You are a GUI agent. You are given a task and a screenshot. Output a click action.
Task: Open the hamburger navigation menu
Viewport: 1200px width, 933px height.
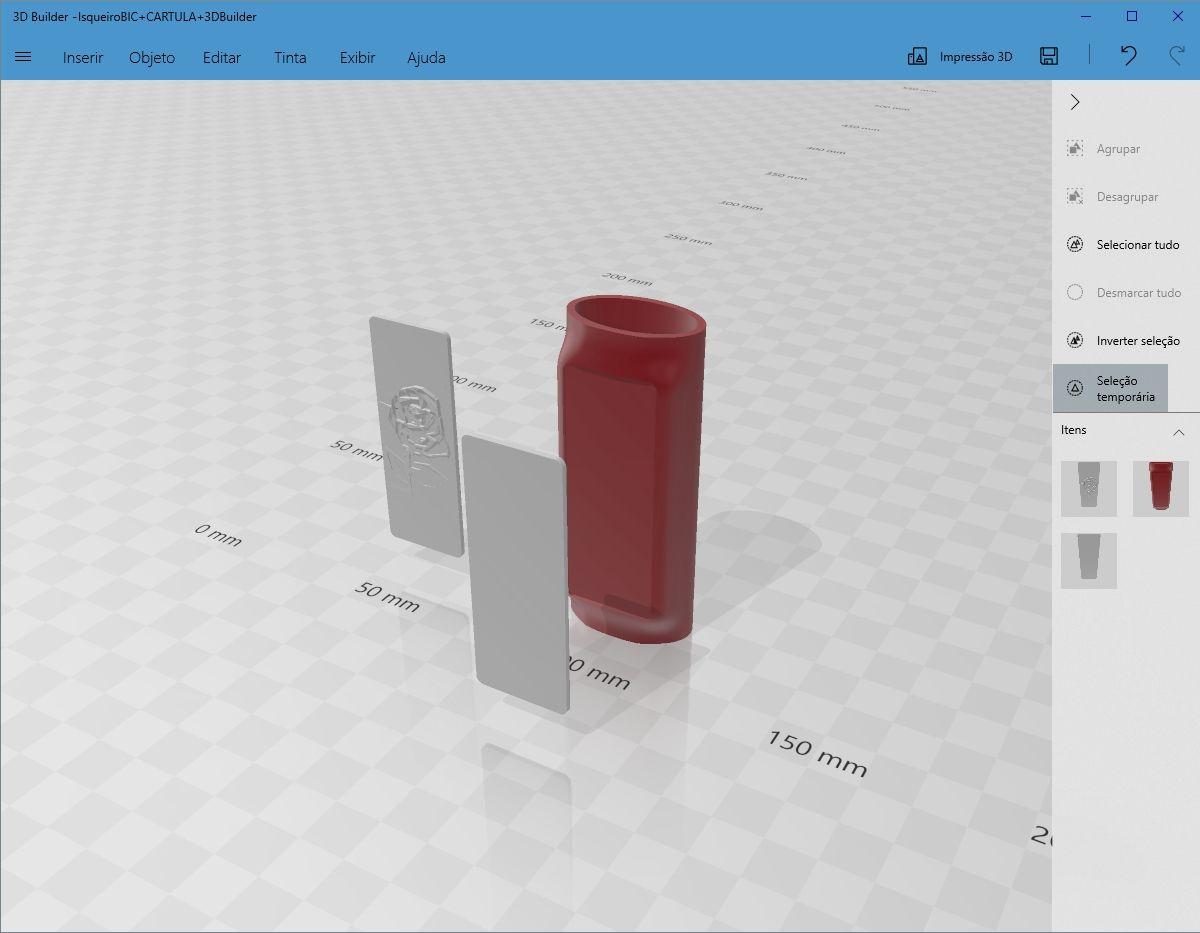(23, 57)
